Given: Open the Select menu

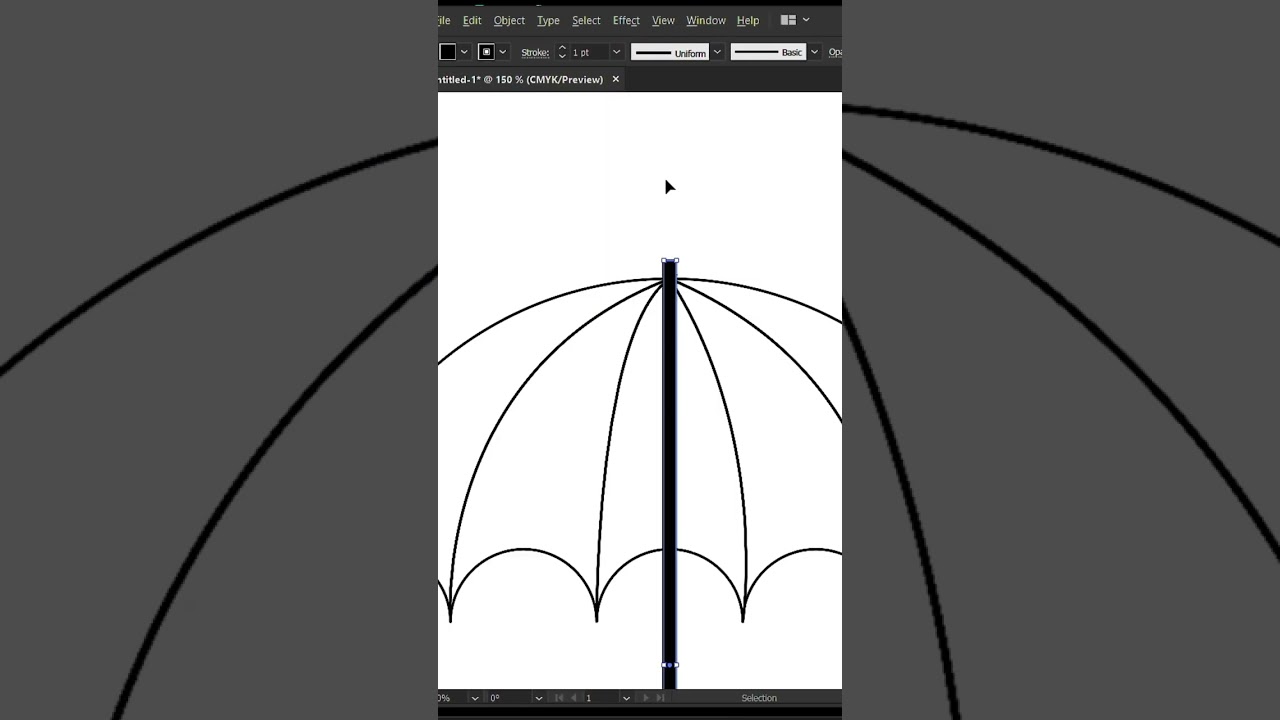Looking at the screenshot, I should click(586, 20).
